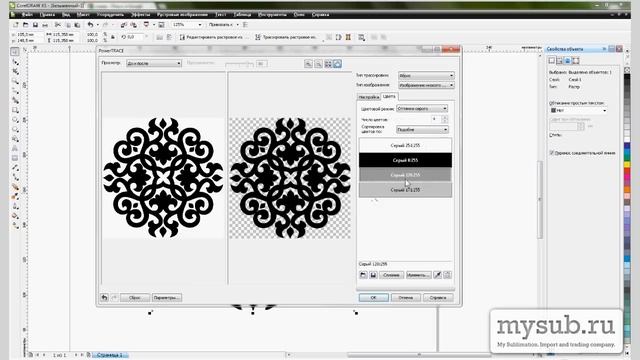Click the delete color trash icon
The width and height of the screenshot is (640, 360).
447,275
